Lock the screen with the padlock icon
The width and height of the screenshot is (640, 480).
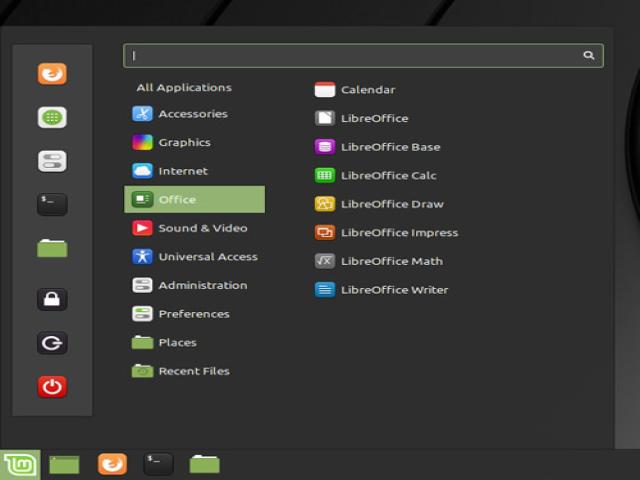click(52, 299)
